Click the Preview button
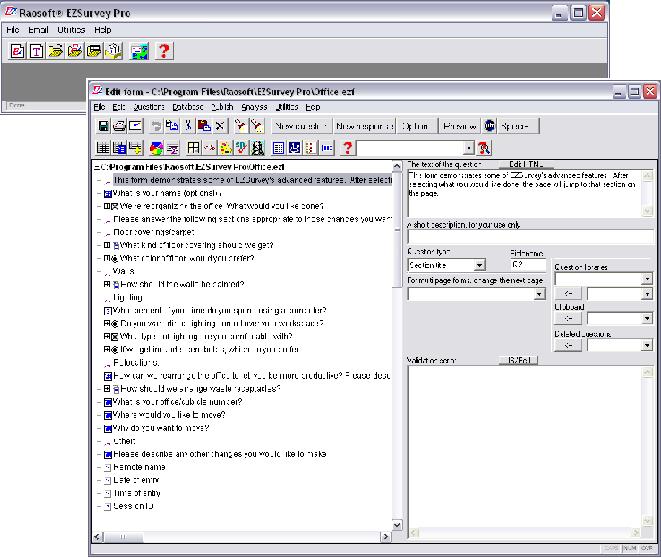 [459, 126]
